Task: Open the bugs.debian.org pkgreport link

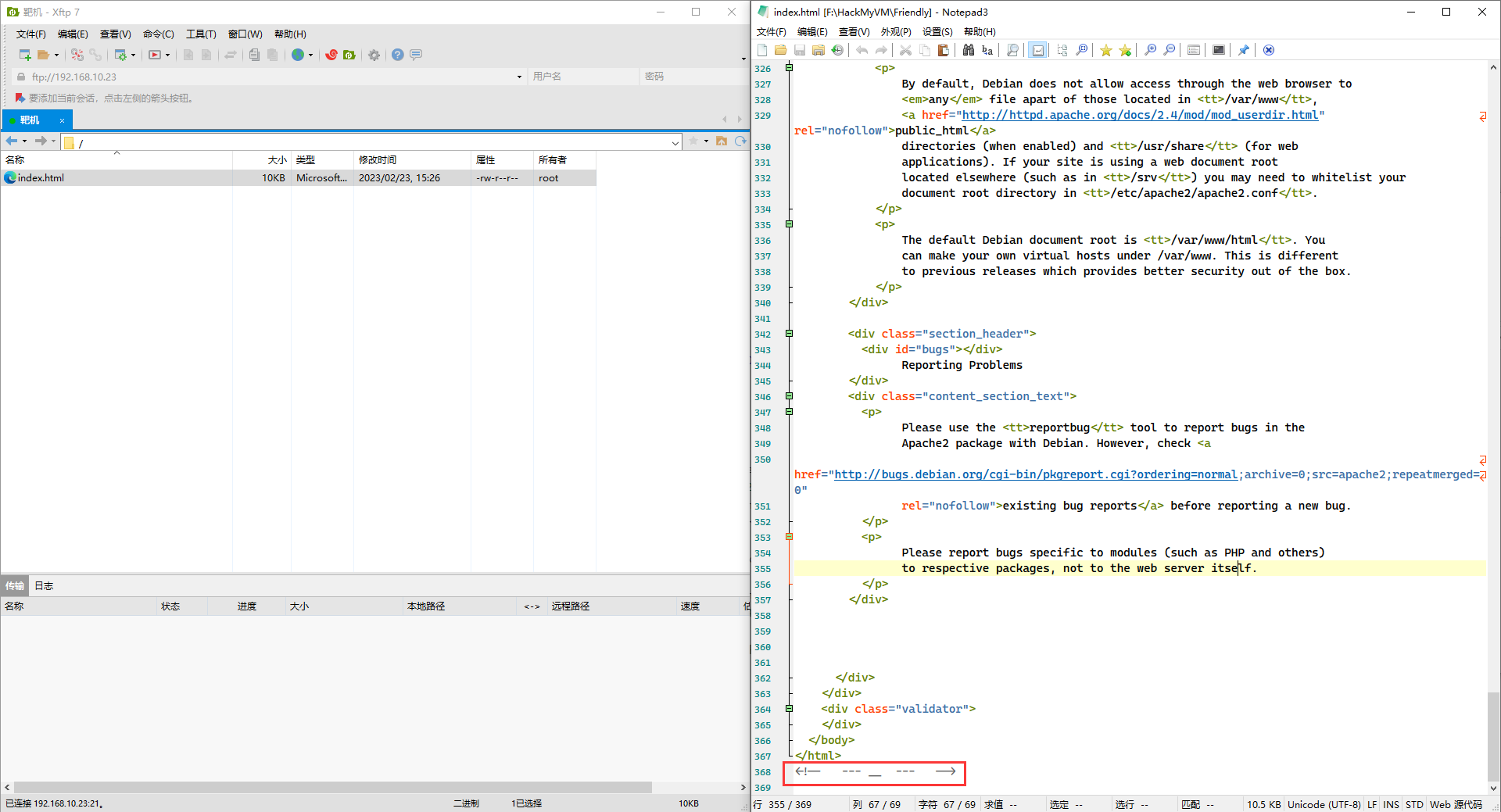Action: pyautogui.click(x=1036, y=474)
